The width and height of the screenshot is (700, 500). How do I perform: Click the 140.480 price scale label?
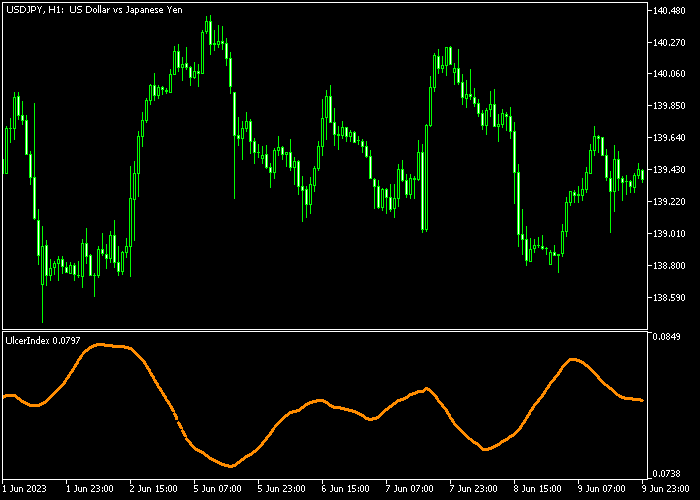pyautogui.click(x=669, y=11)
